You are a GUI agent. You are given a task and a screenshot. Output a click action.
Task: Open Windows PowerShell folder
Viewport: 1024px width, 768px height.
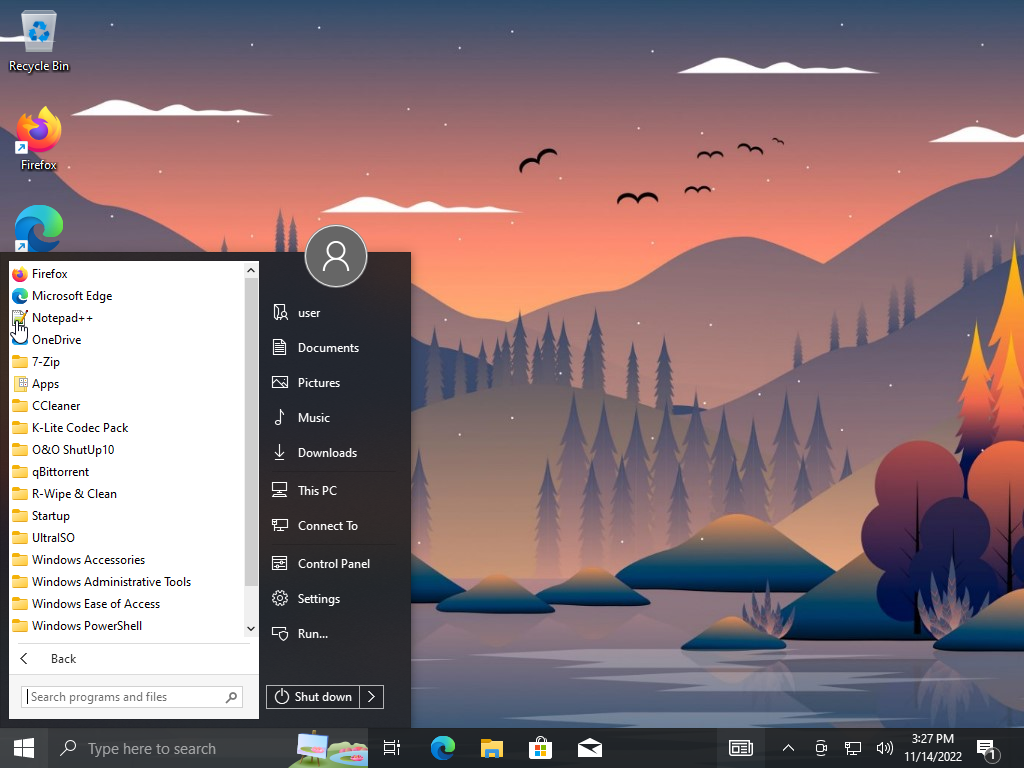127,626
